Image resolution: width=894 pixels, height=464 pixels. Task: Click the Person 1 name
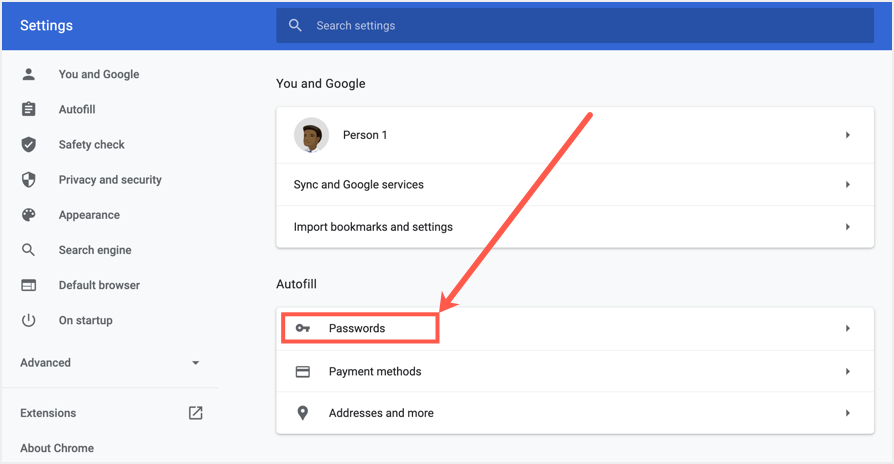(365, 135)
